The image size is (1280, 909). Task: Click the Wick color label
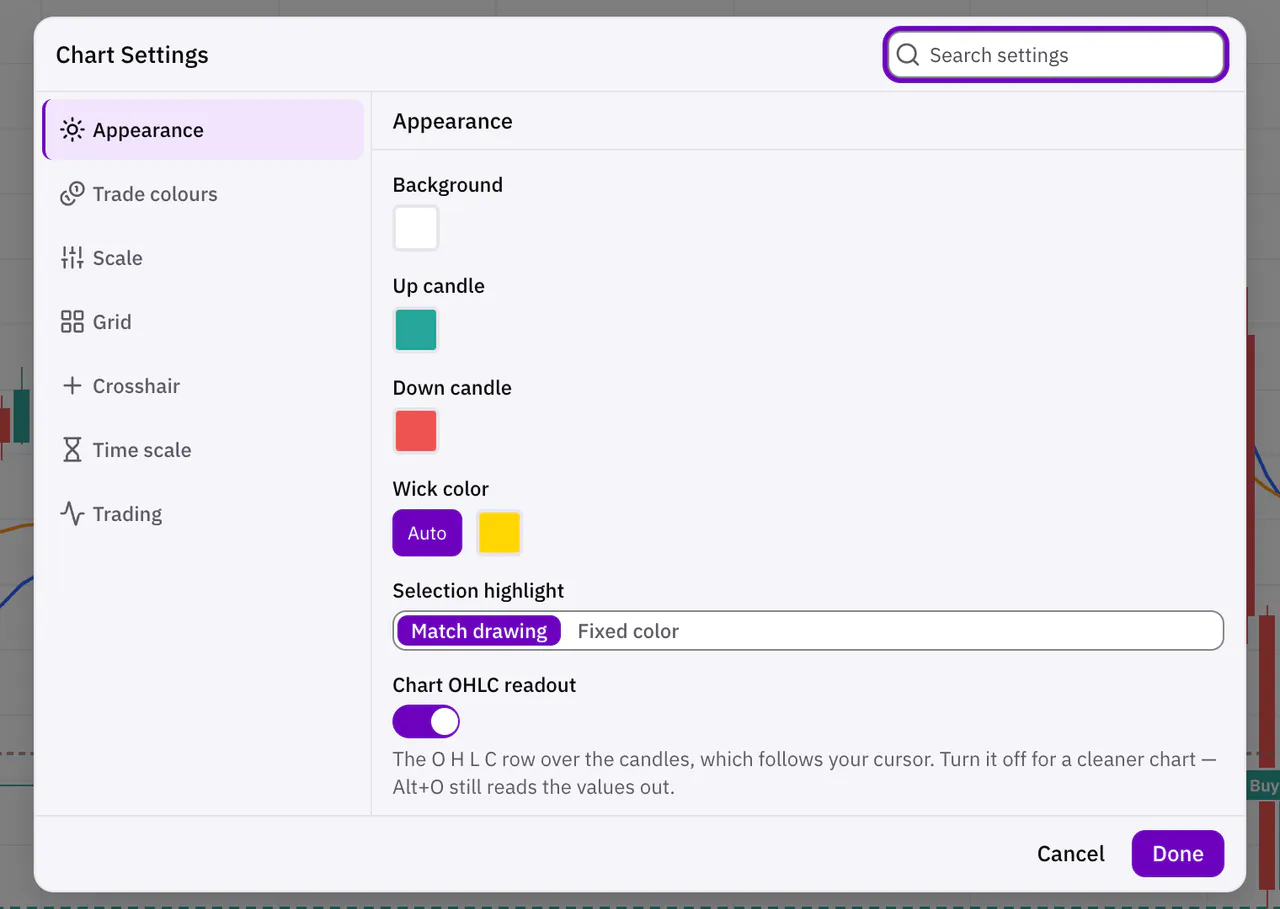pyautogui.click(x=441, y=489)
